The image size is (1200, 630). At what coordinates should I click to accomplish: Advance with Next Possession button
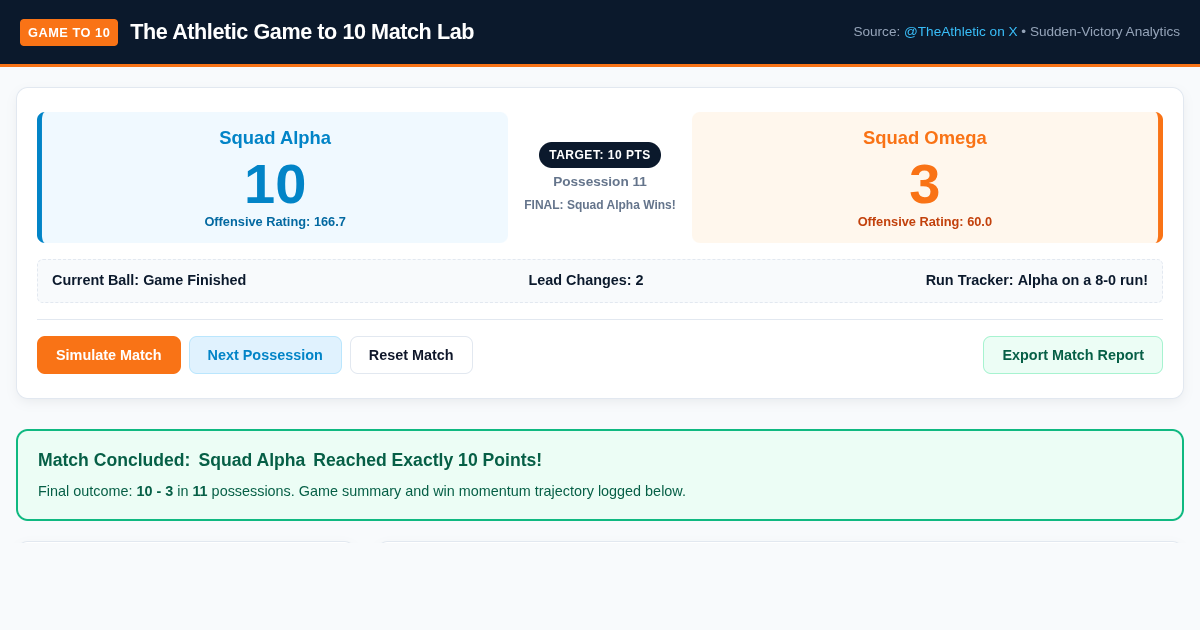265,355
